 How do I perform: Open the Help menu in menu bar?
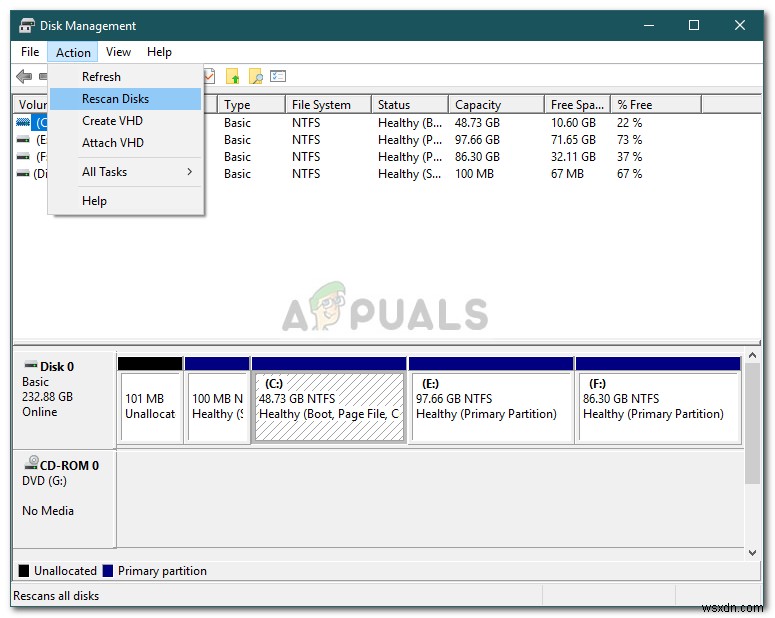159,52
